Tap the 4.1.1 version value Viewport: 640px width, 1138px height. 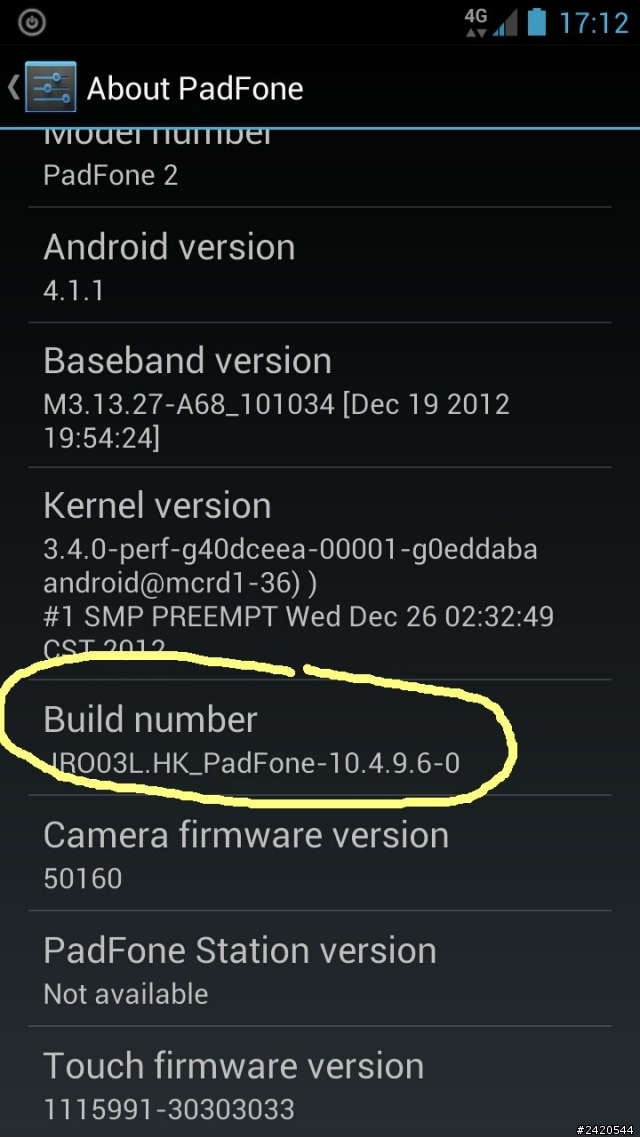click(73, 291)
